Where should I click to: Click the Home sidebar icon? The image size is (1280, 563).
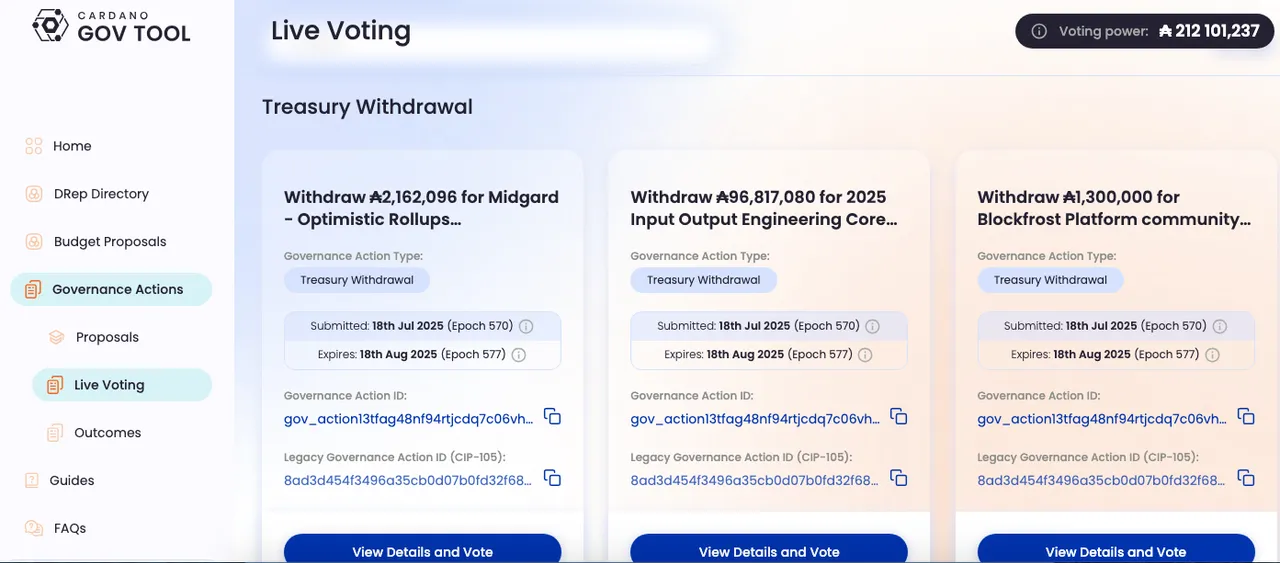[34, 146]
